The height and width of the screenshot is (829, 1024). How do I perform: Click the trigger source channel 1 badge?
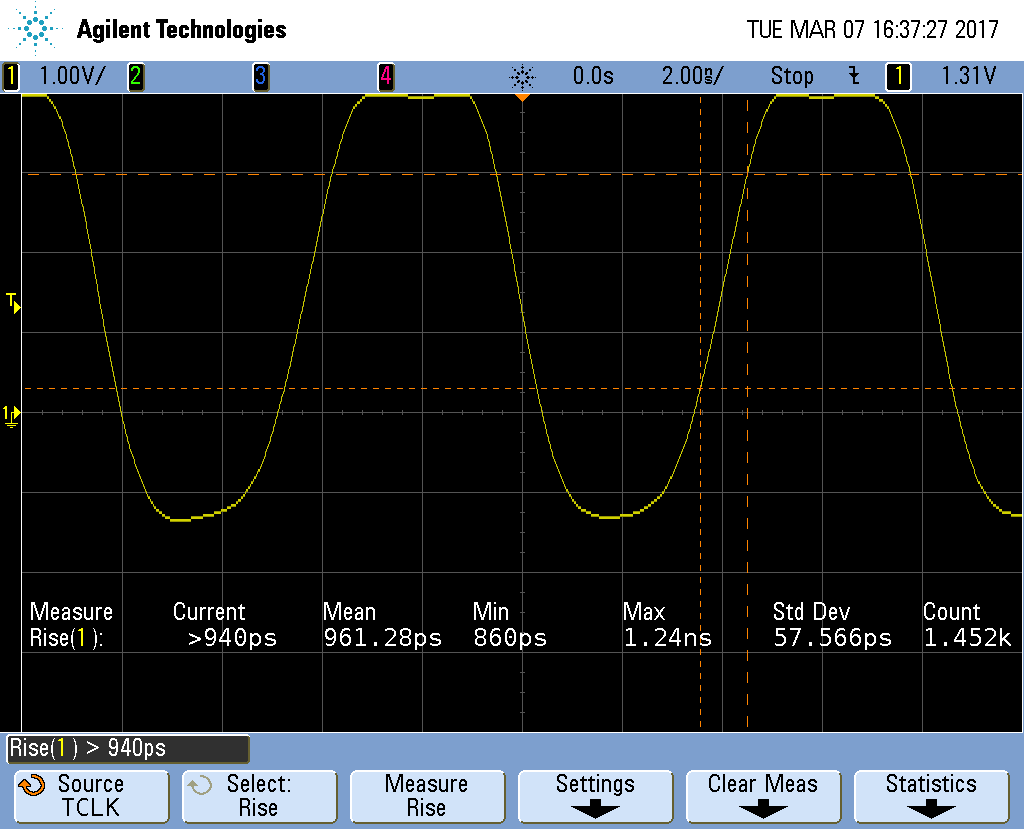898,76
